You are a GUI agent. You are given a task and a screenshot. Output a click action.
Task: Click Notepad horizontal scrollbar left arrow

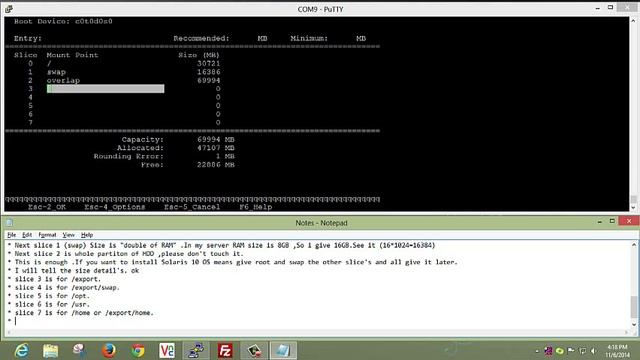(x=9, y=332)
